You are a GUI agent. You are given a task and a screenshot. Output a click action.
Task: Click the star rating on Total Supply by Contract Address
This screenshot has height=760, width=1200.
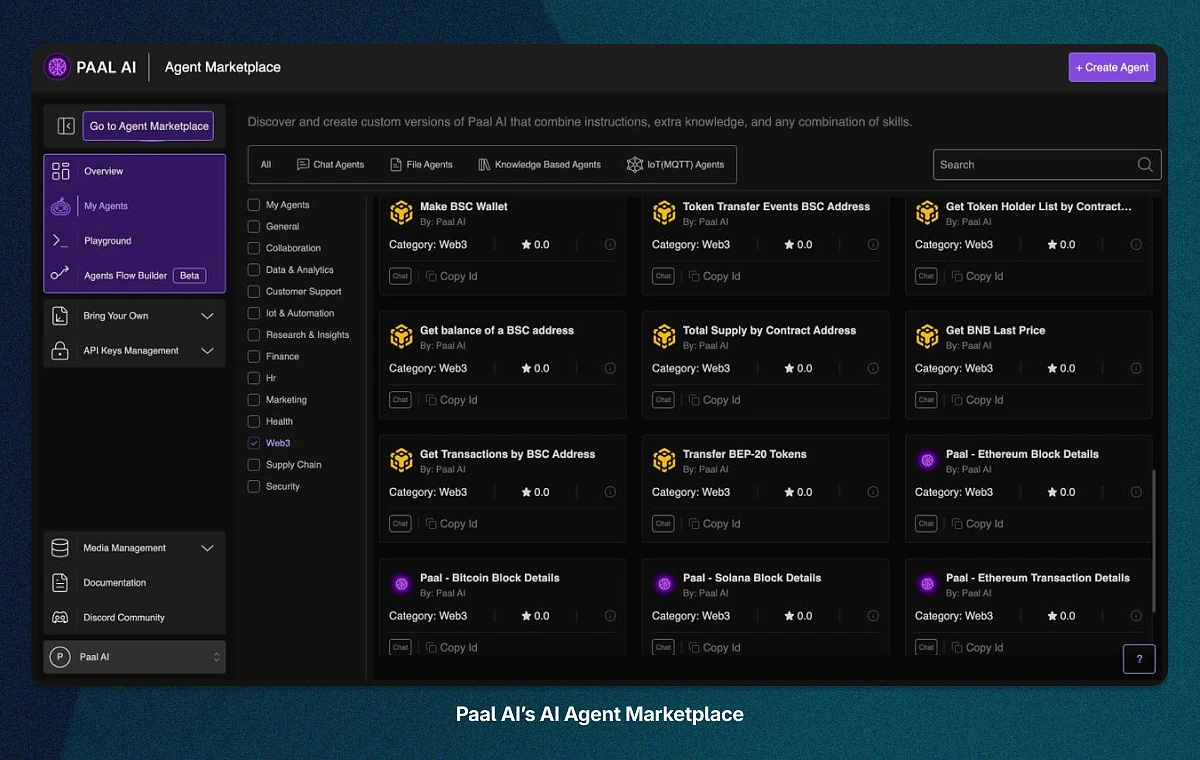[797, 367]
